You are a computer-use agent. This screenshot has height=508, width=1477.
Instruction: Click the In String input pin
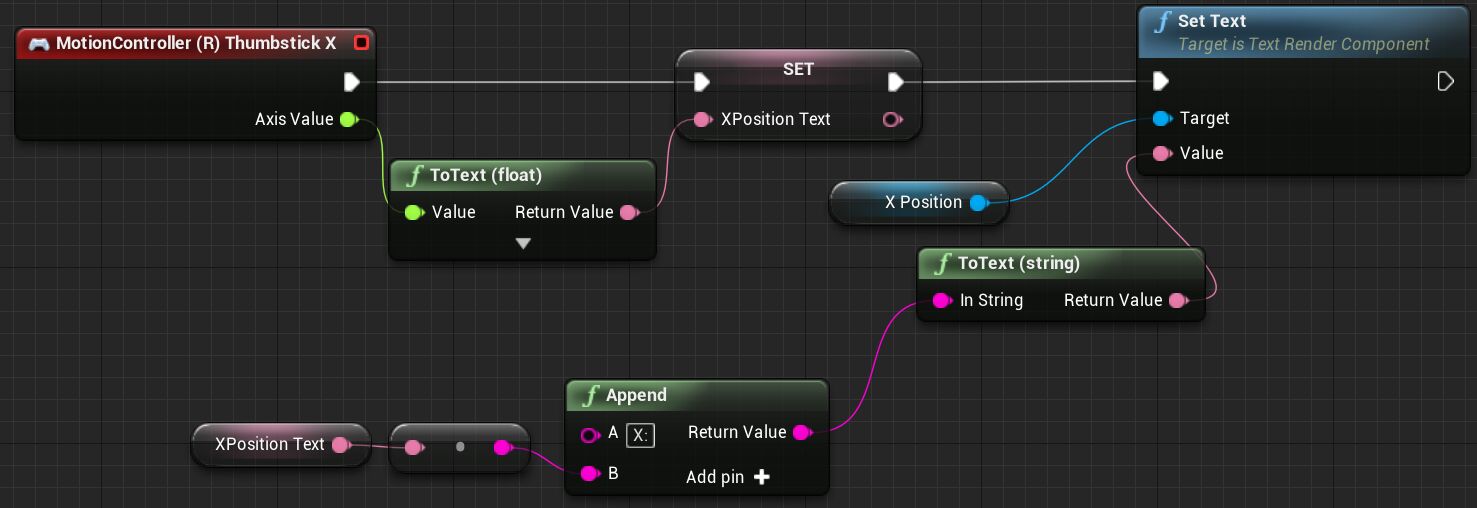coord(941,300)
